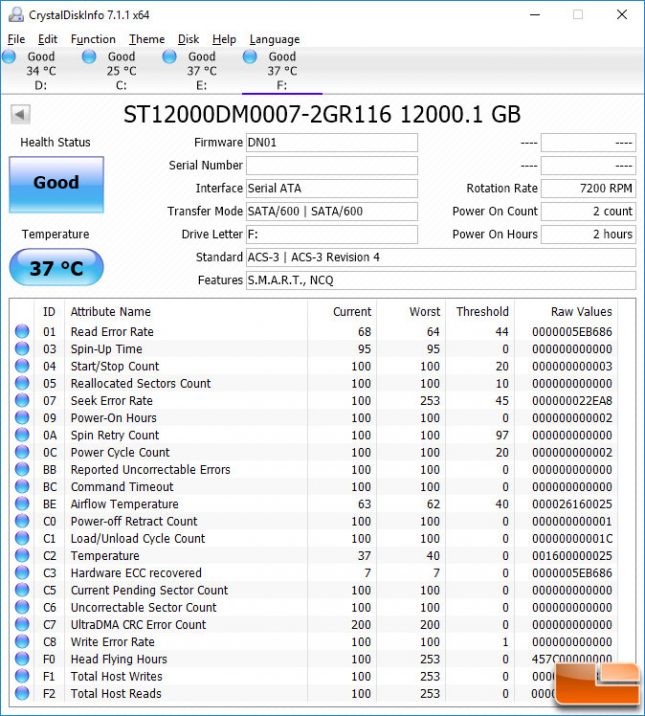
Task: Click the Drive Letter field
Action: 332,234
